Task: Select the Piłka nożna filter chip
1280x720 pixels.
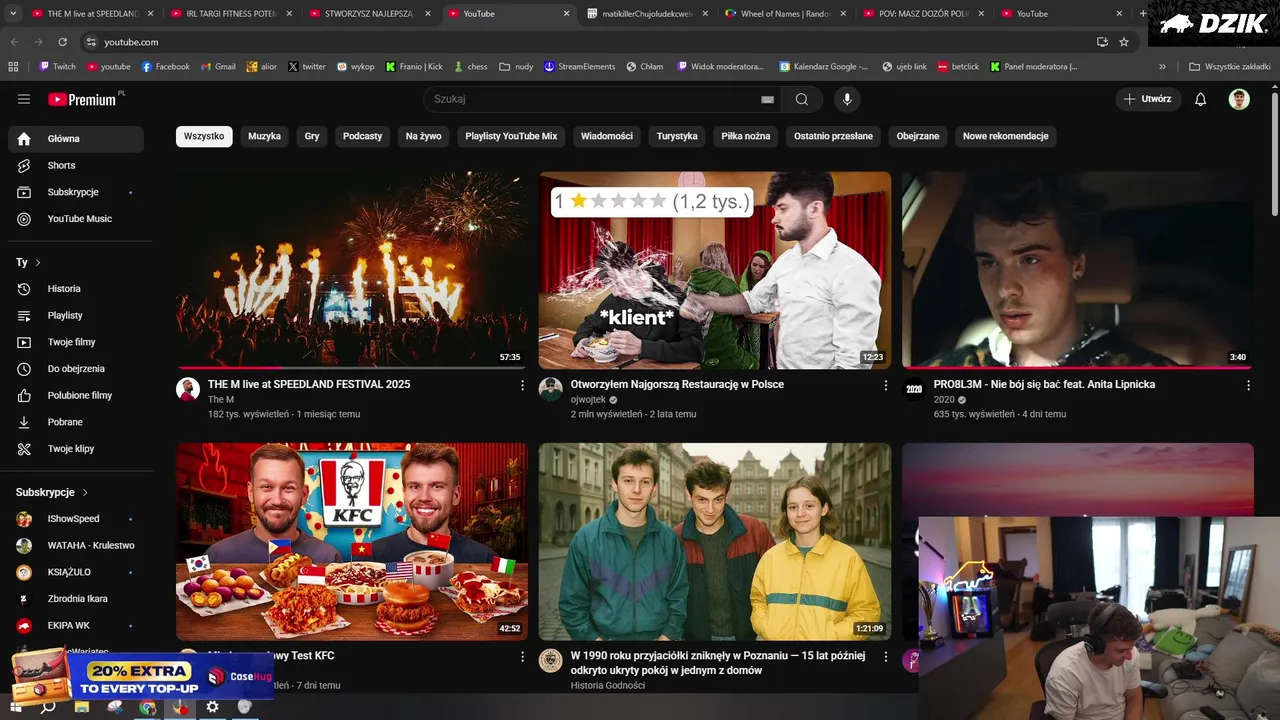Action: [x=746, y=136]
